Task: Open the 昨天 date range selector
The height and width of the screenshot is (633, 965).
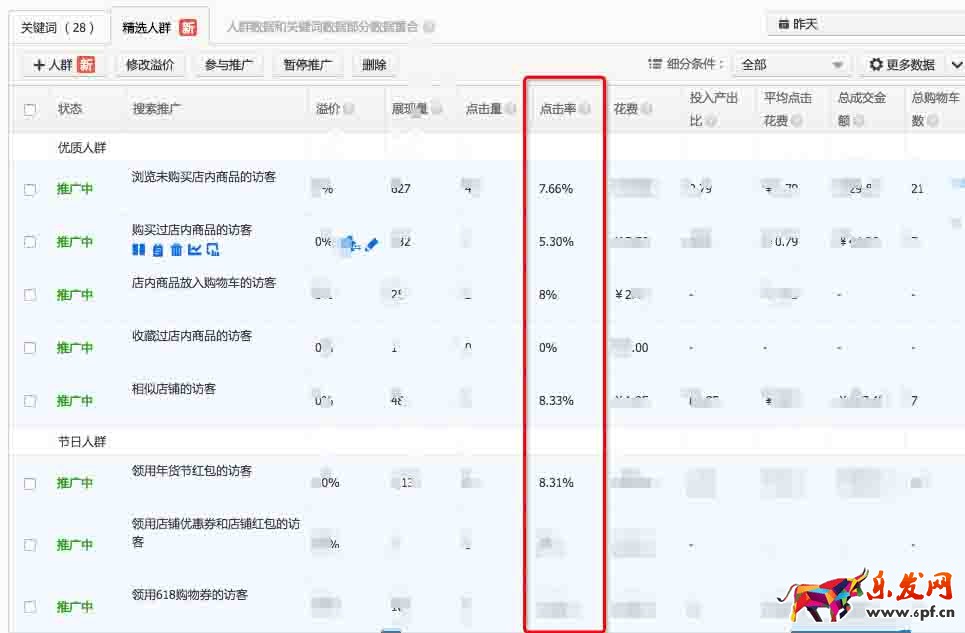Action: (x=860, y=24)
